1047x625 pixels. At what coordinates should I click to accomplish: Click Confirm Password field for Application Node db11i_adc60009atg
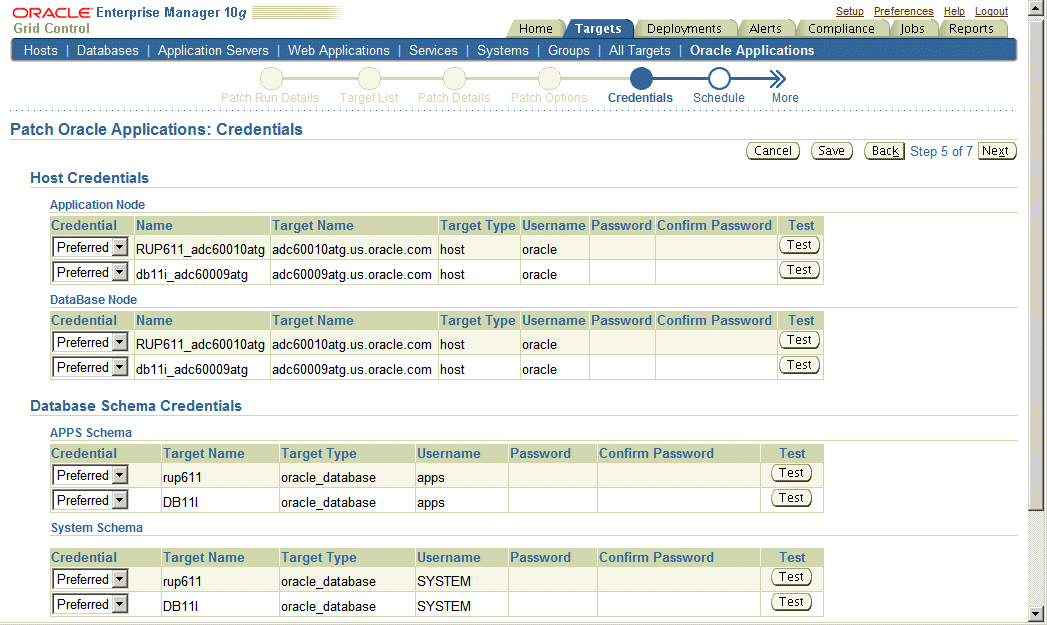(716, 272)
